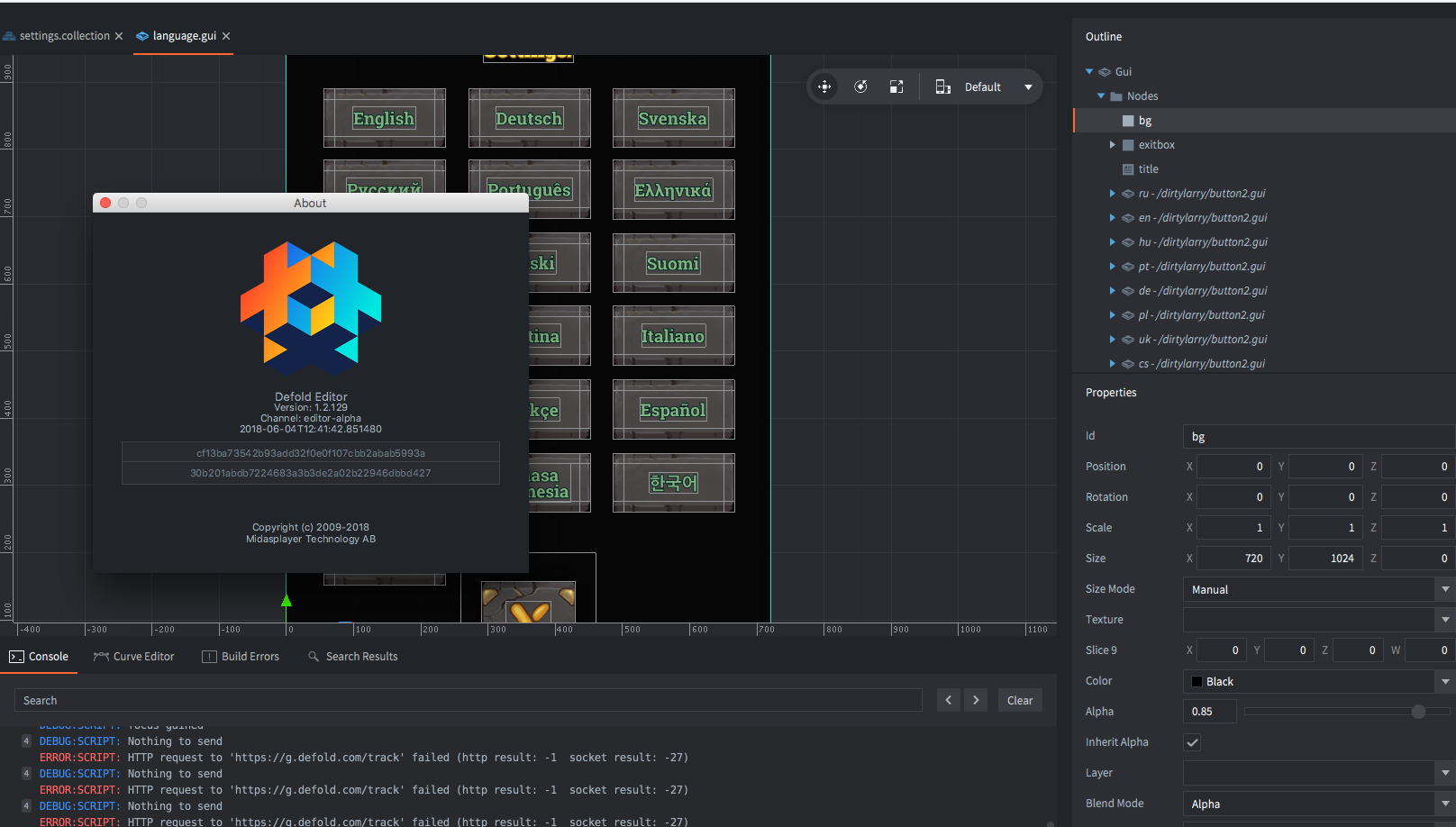Click the title node icon in the Outline
The width and height of the screenshot is (1456, 827).
pyautogui.click(x=1127, y=168)
